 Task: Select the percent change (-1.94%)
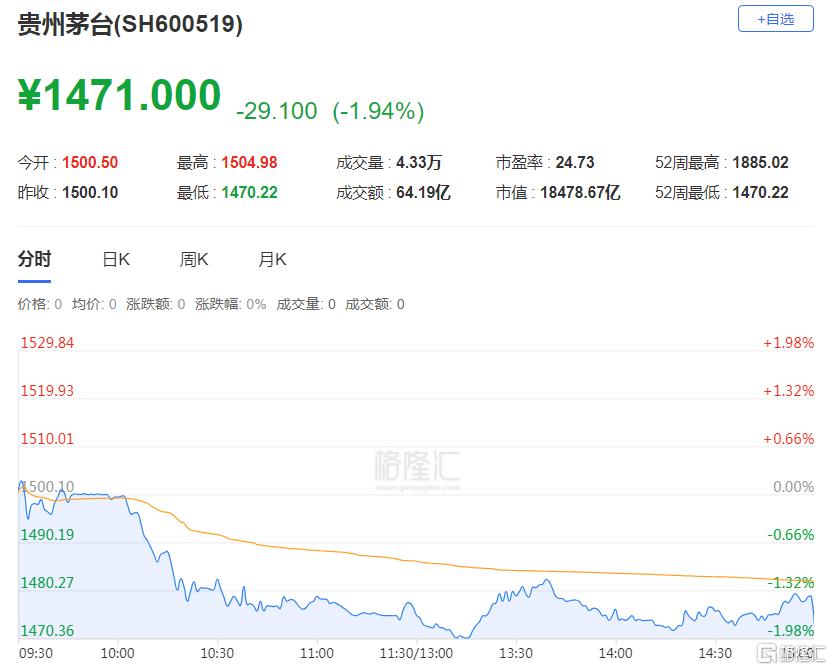[x=378, y=111]
